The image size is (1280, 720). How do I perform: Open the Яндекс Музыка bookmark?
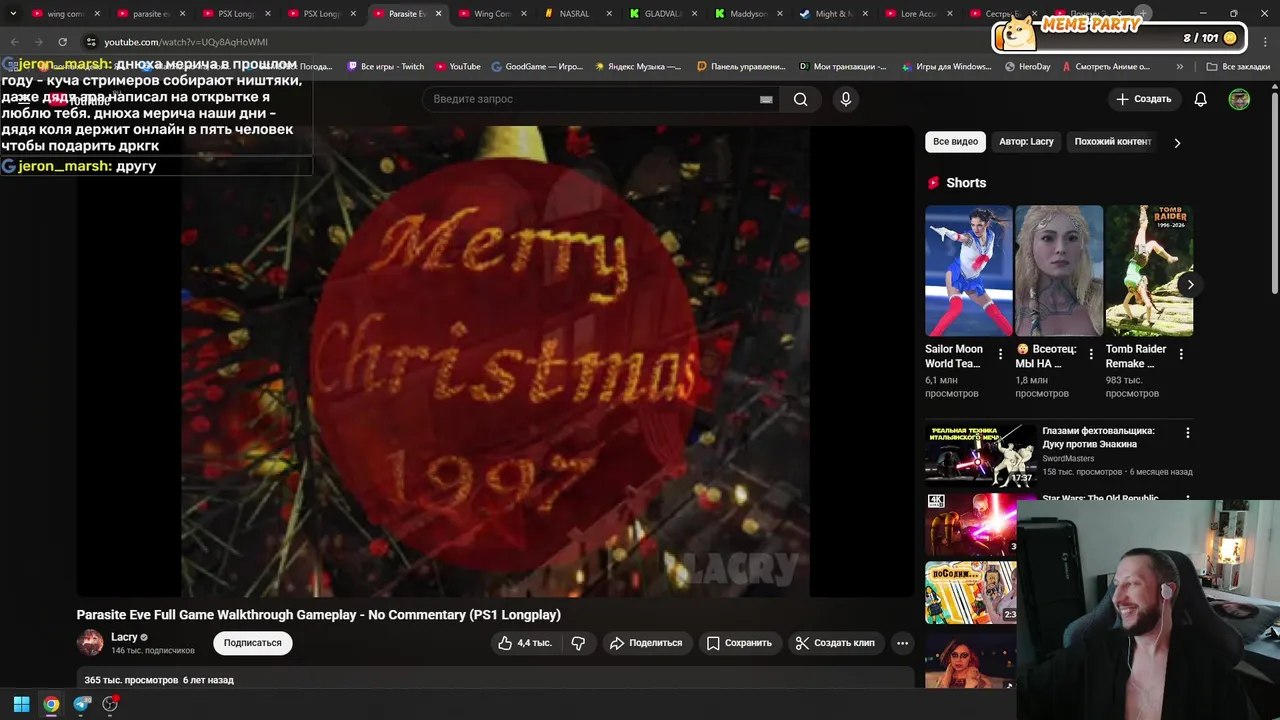pos(638,67)
